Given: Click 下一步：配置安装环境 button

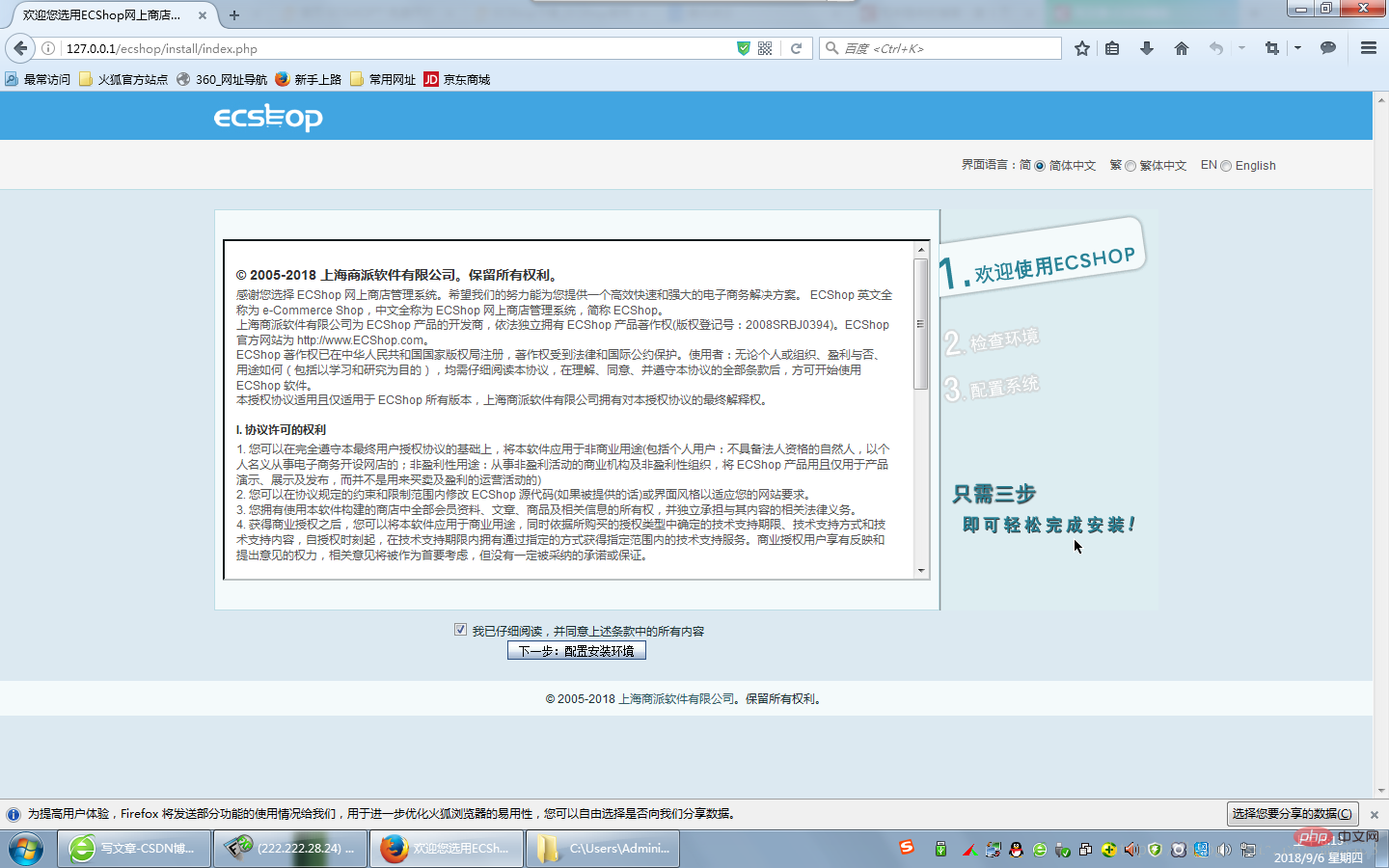Looking at the screenshot, I should click(577, 651).
